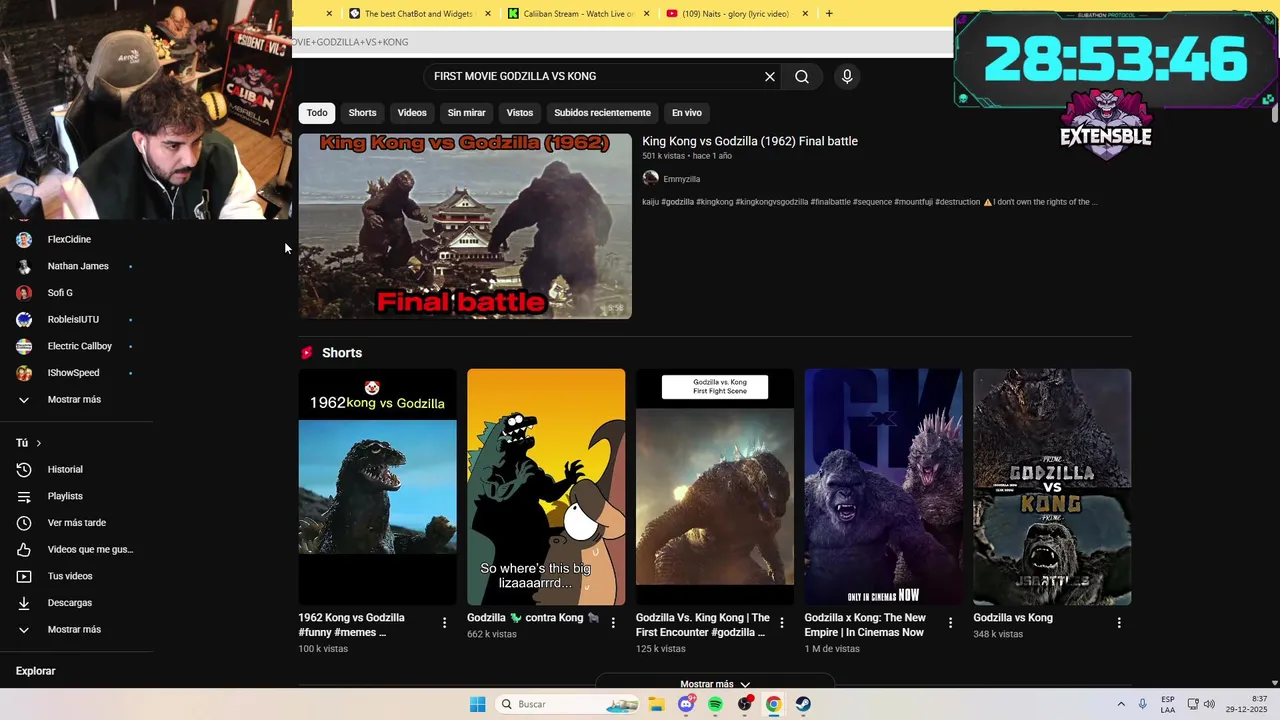Open King Kong vs Godzilla (1962) Final battle title

click(x=750, y=142)
